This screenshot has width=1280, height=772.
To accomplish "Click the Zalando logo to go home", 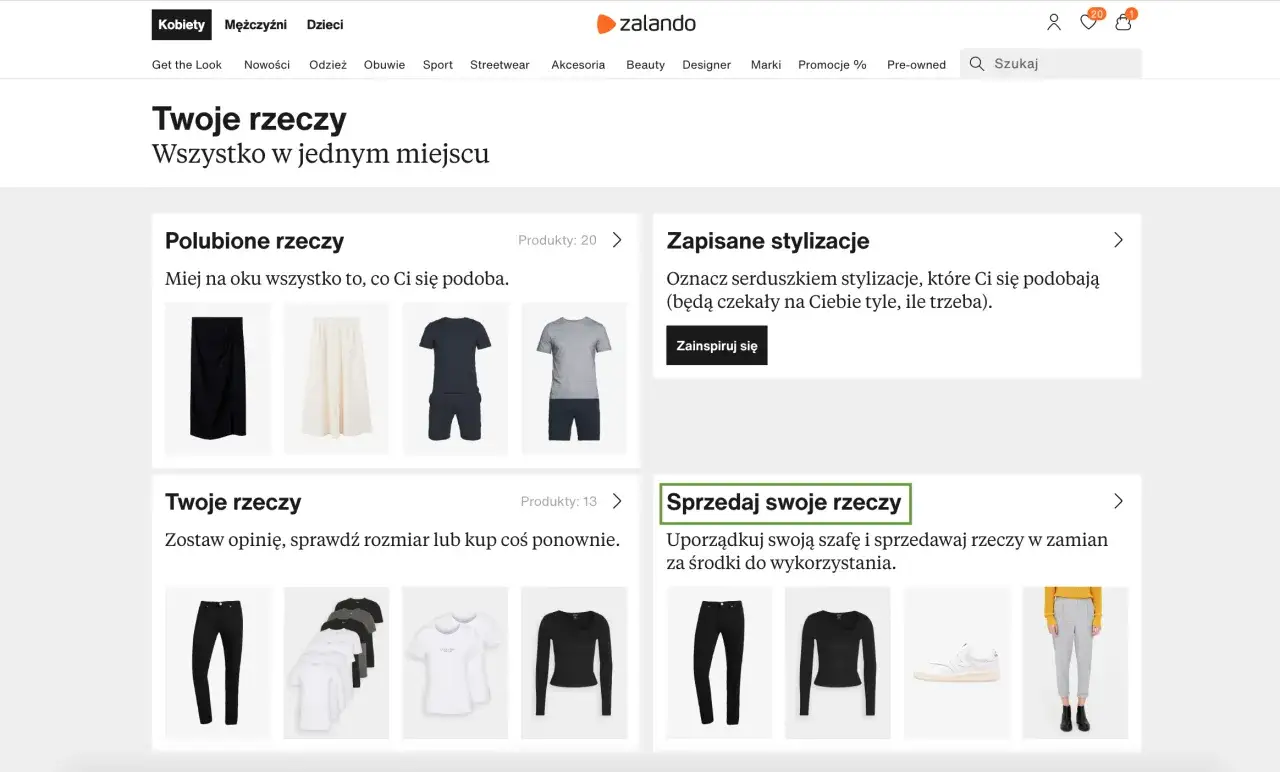I will pyautogui.click(x=646, y=23).
